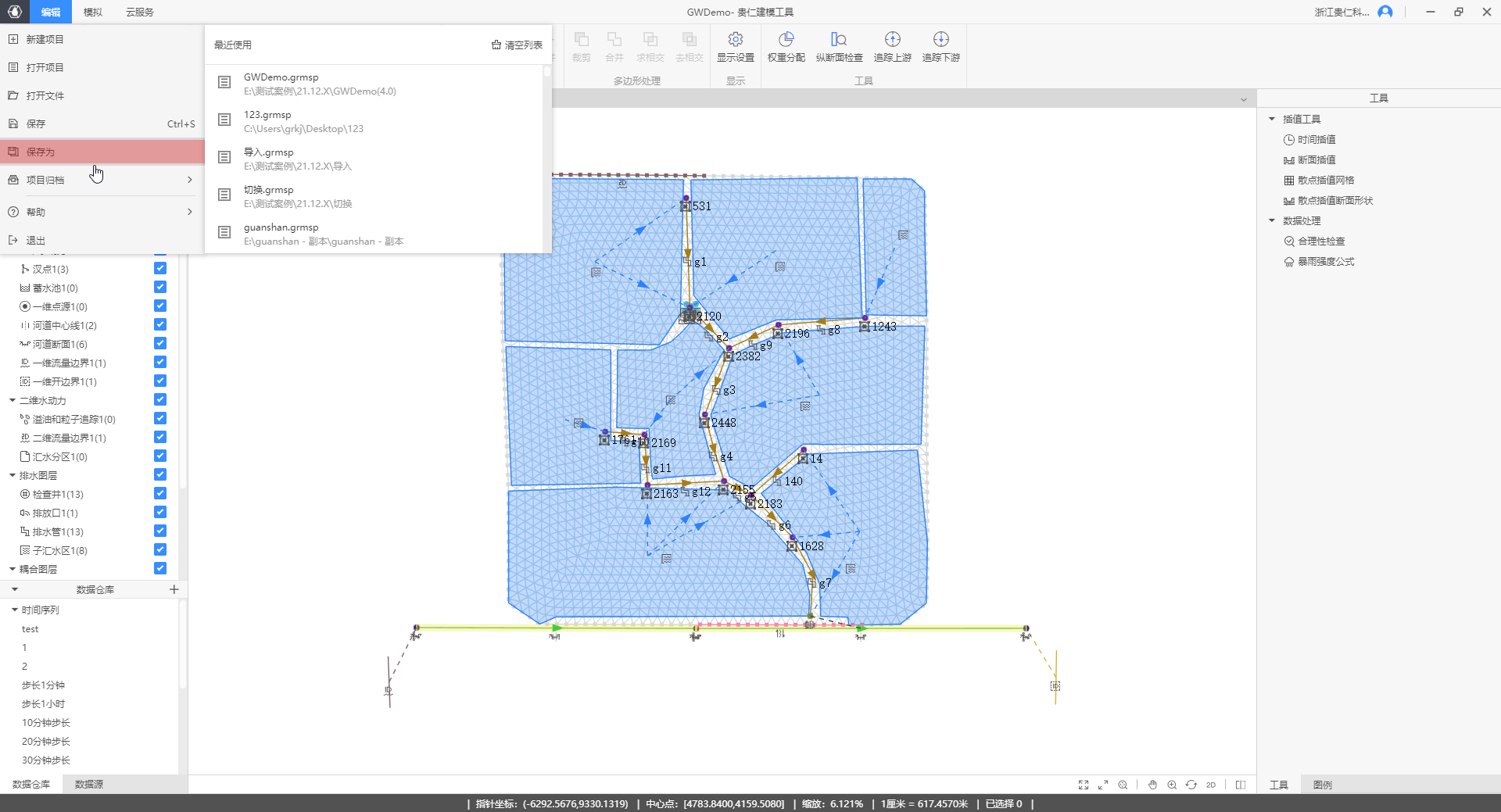The image size is (1501, 812).
Task: Open the 云服务 ribbon tab
Action: pos(140,12)
